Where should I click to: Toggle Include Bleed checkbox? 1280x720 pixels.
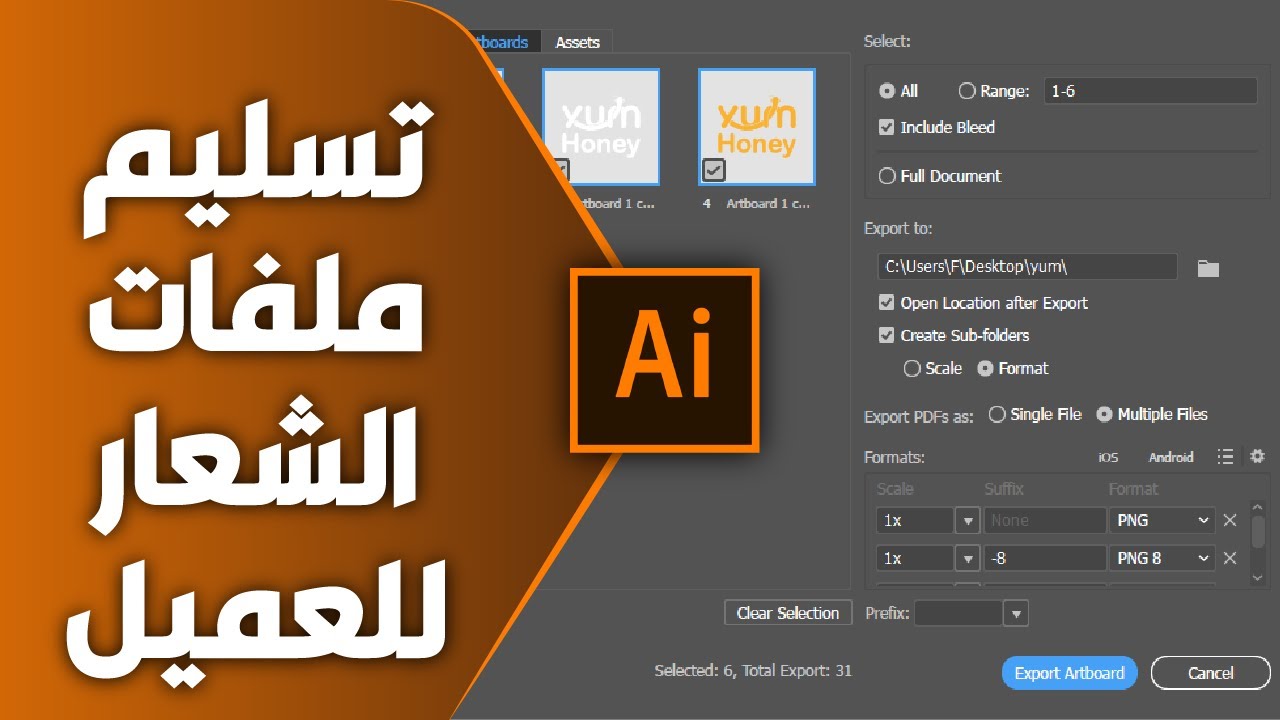[886, 127]
